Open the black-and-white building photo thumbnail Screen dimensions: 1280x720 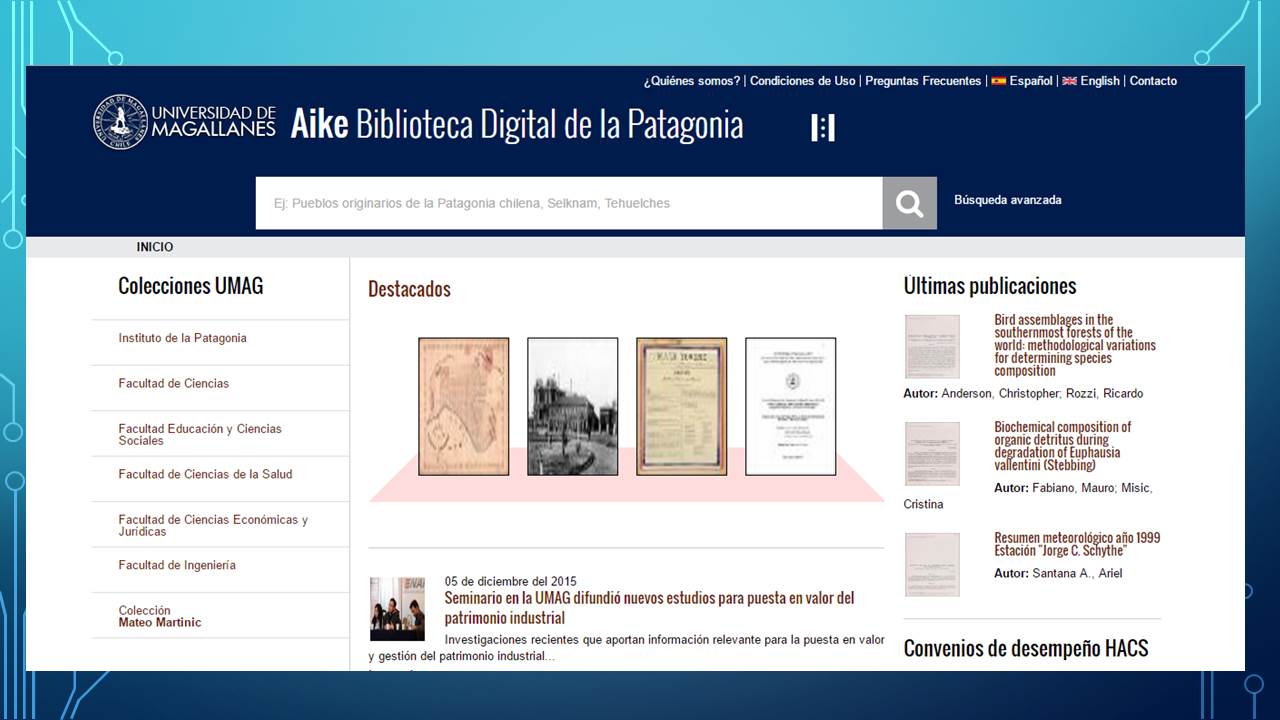[572, 406]
